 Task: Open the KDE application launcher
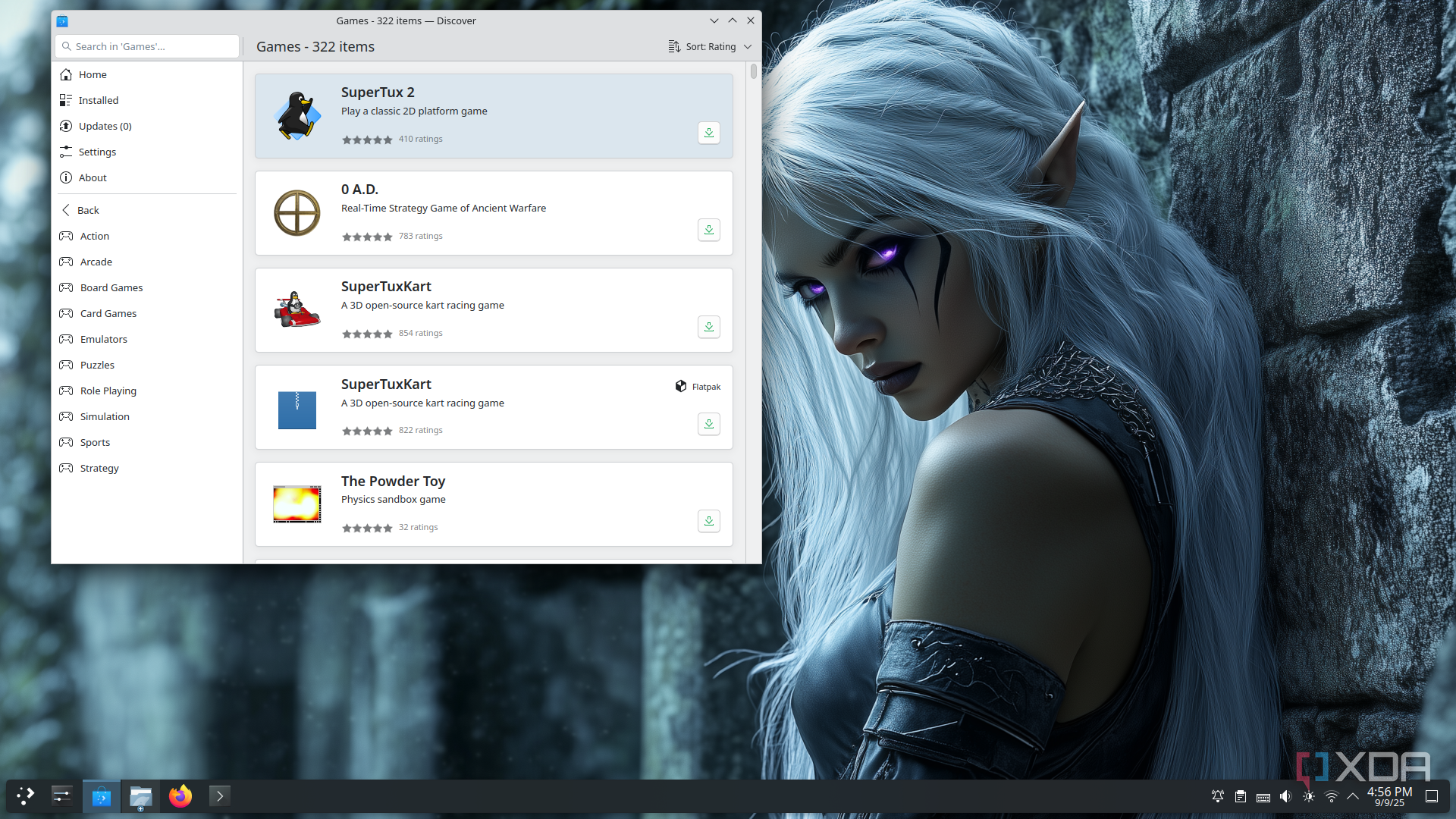pyautogui.click(x=26, y=795)
